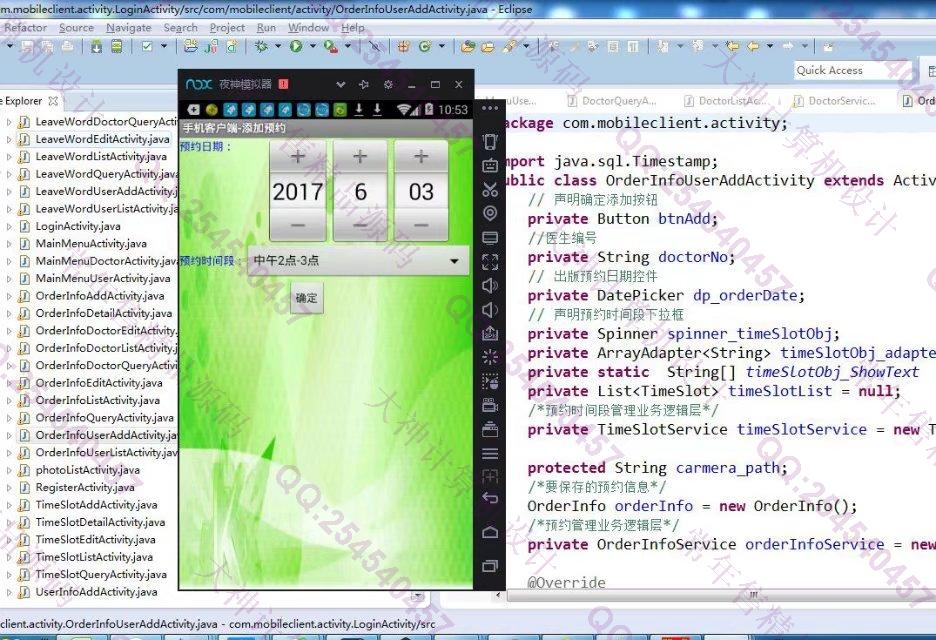Open Android SDK Manager toolbar icon
936x640 pixels.
[x=97, y=46]
